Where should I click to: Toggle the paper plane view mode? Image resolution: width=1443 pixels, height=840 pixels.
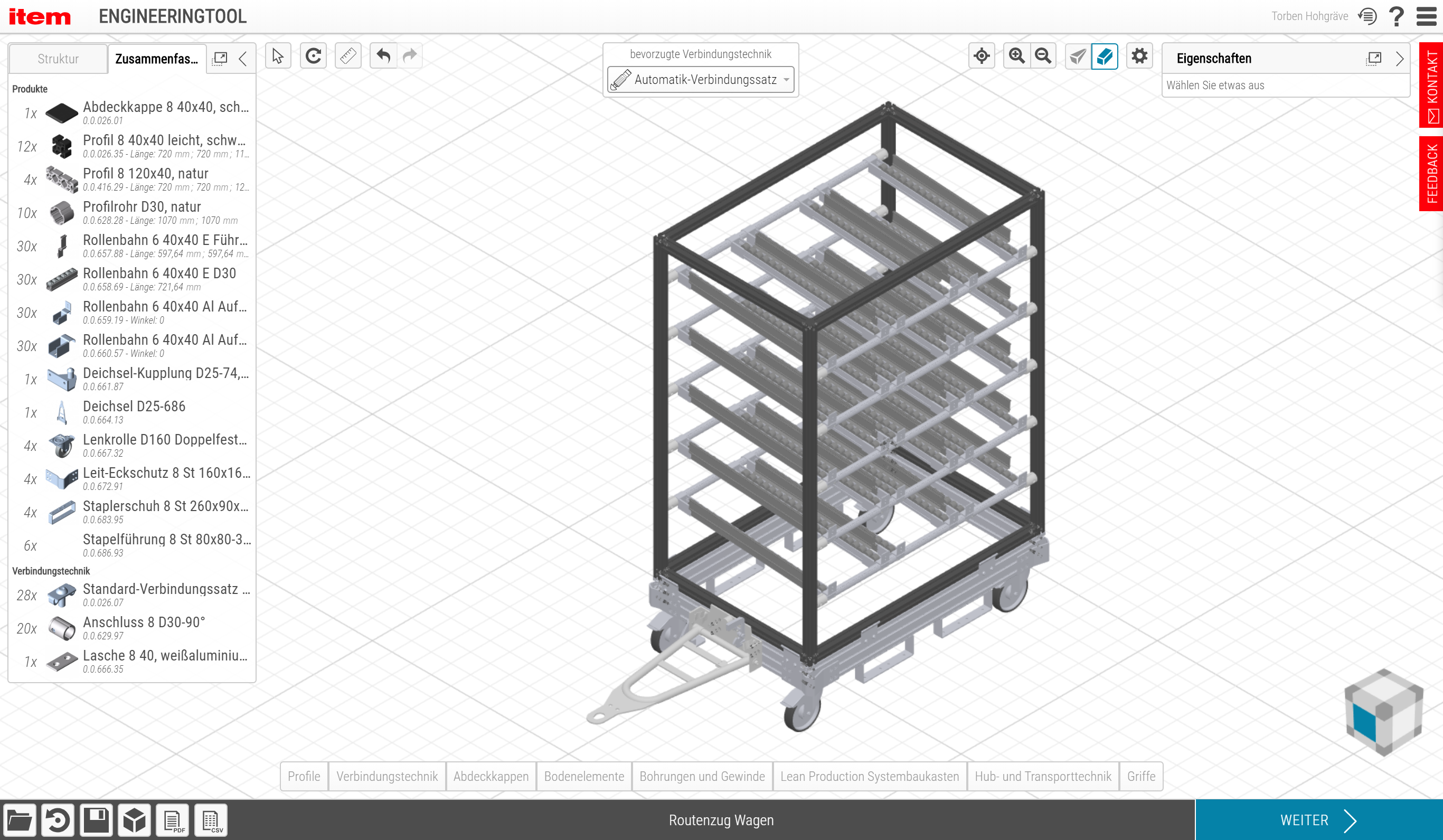point(1078,56)
